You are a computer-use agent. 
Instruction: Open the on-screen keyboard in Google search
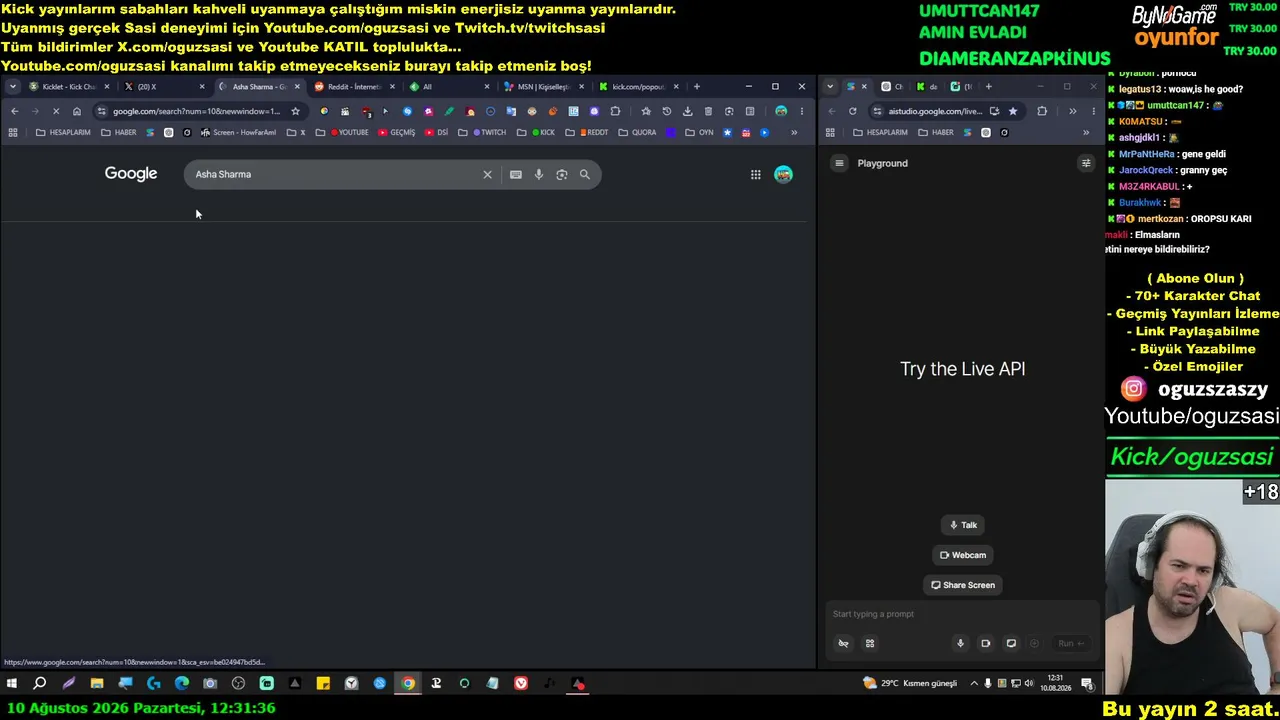(515, 174)
